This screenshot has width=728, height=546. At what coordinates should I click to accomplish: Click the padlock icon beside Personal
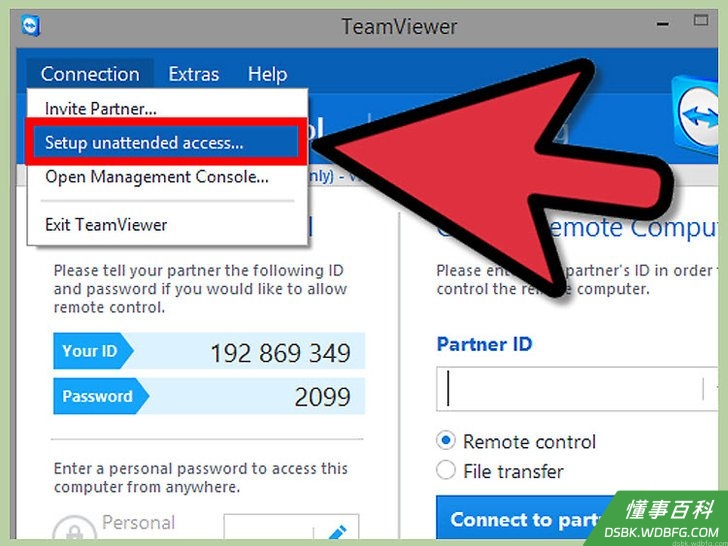74,529
